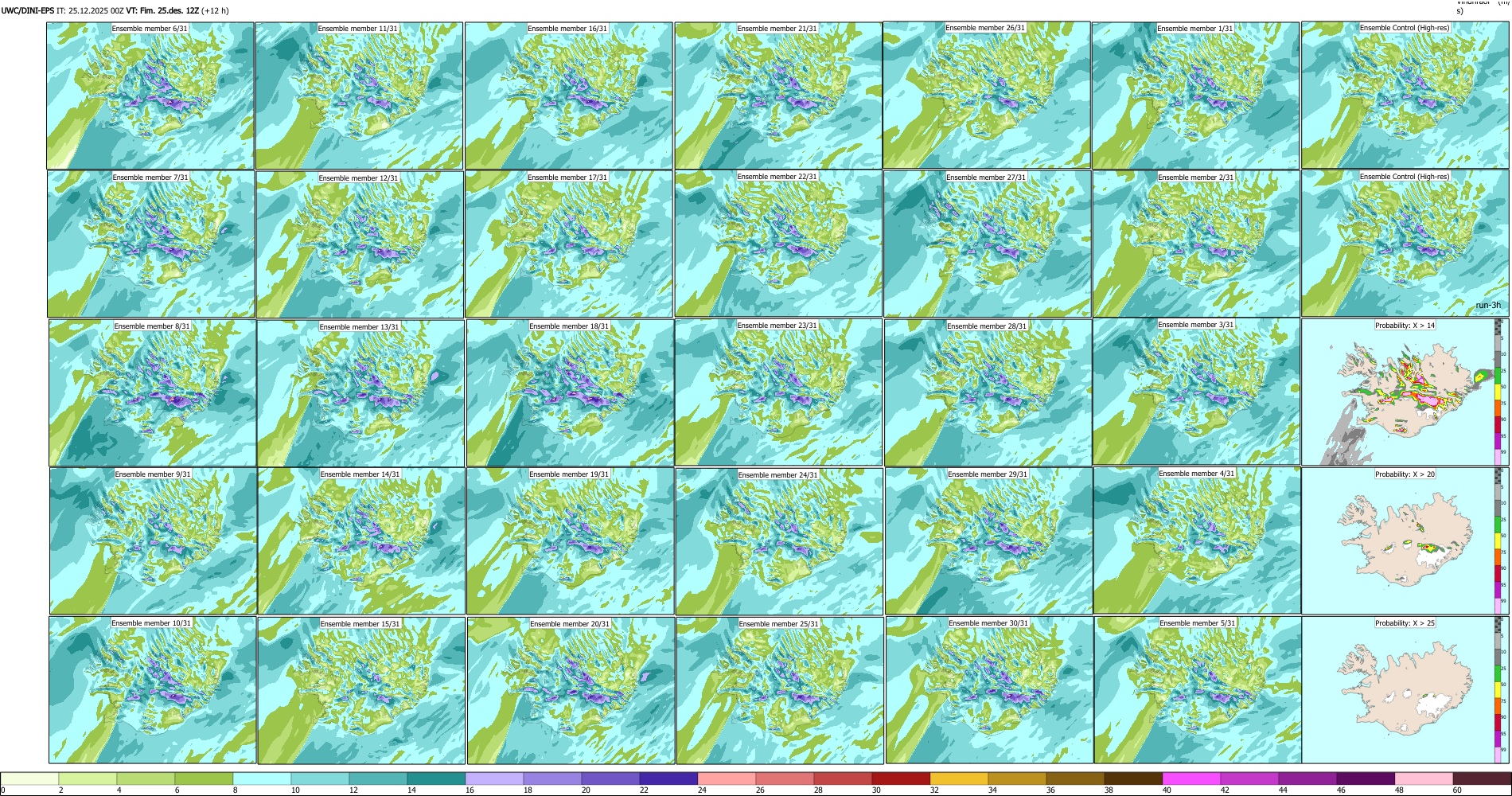
Task: Select the dark teal 14–16 legend swatch
Action: pyautogui.click(x=436, y=778)
